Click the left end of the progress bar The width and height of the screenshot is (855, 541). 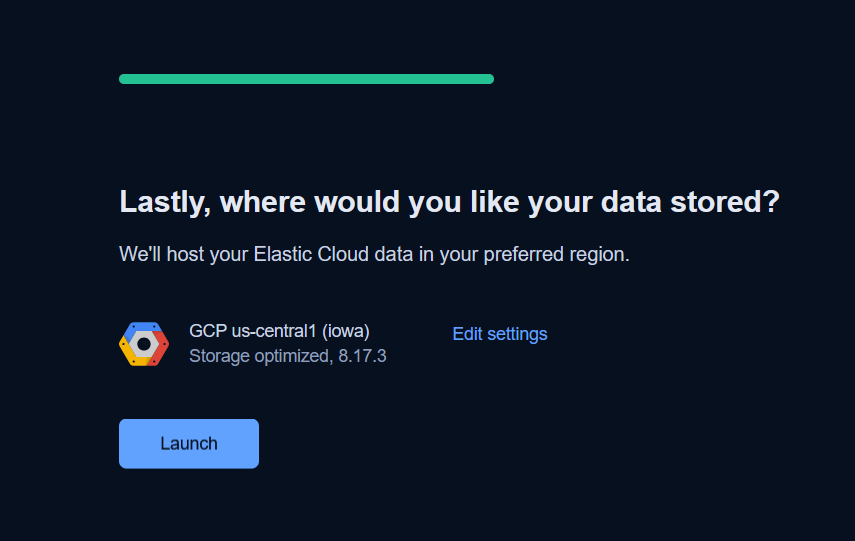(x=124, y=79)
